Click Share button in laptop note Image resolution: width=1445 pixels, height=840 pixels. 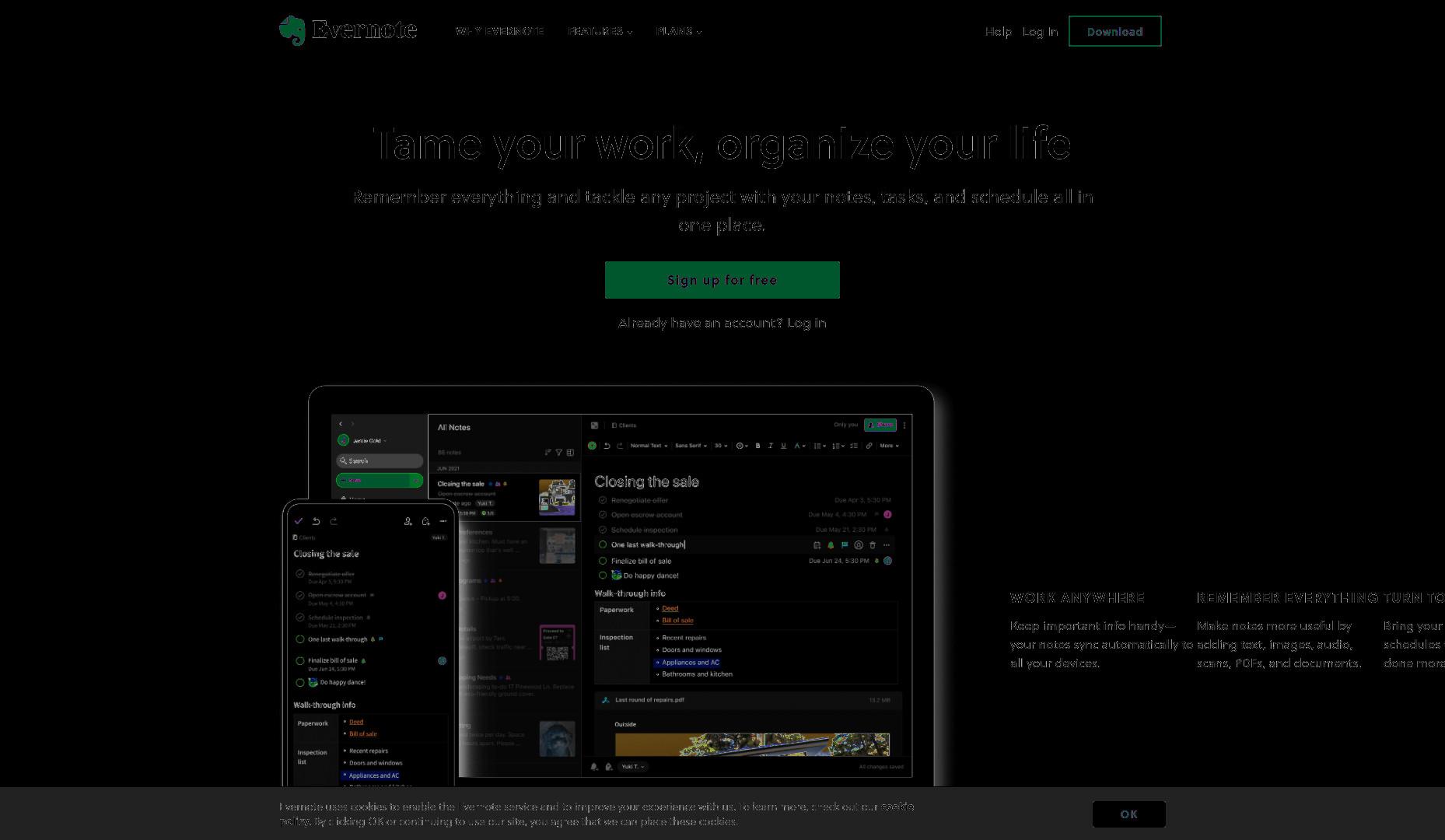coord(880,425)
